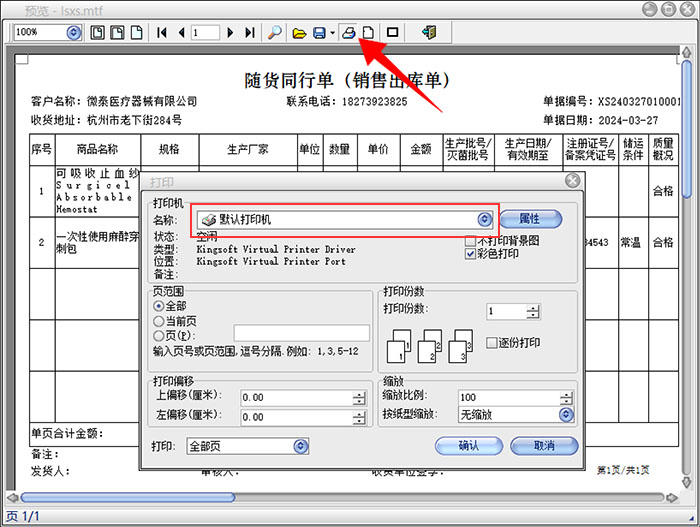The height and width of the screenshot is (527, 700).
Task: Click the save floppy disk icon
Action: point(318,33)
